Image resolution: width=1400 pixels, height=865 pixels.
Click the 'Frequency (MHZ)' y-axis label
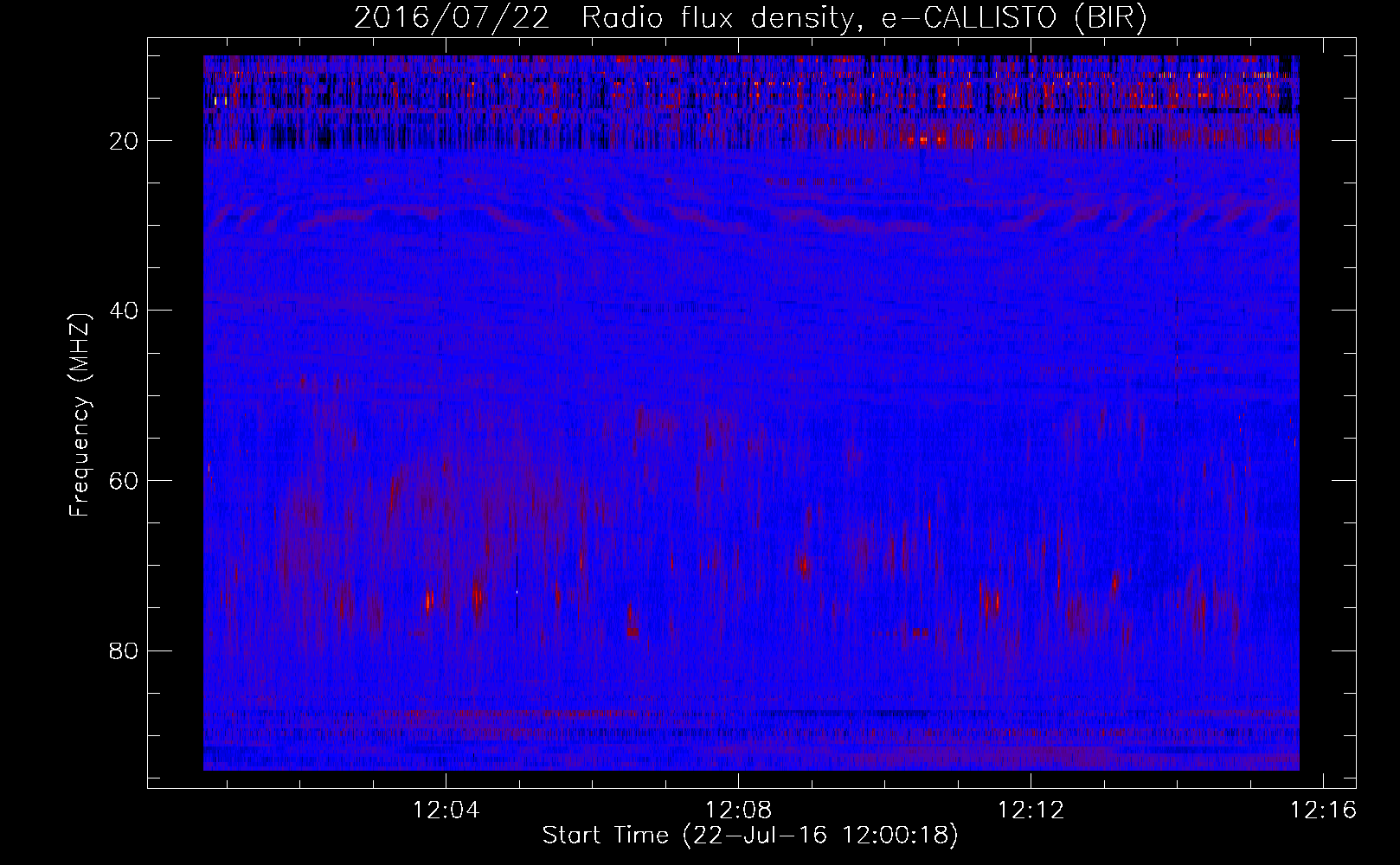point(80,414)
